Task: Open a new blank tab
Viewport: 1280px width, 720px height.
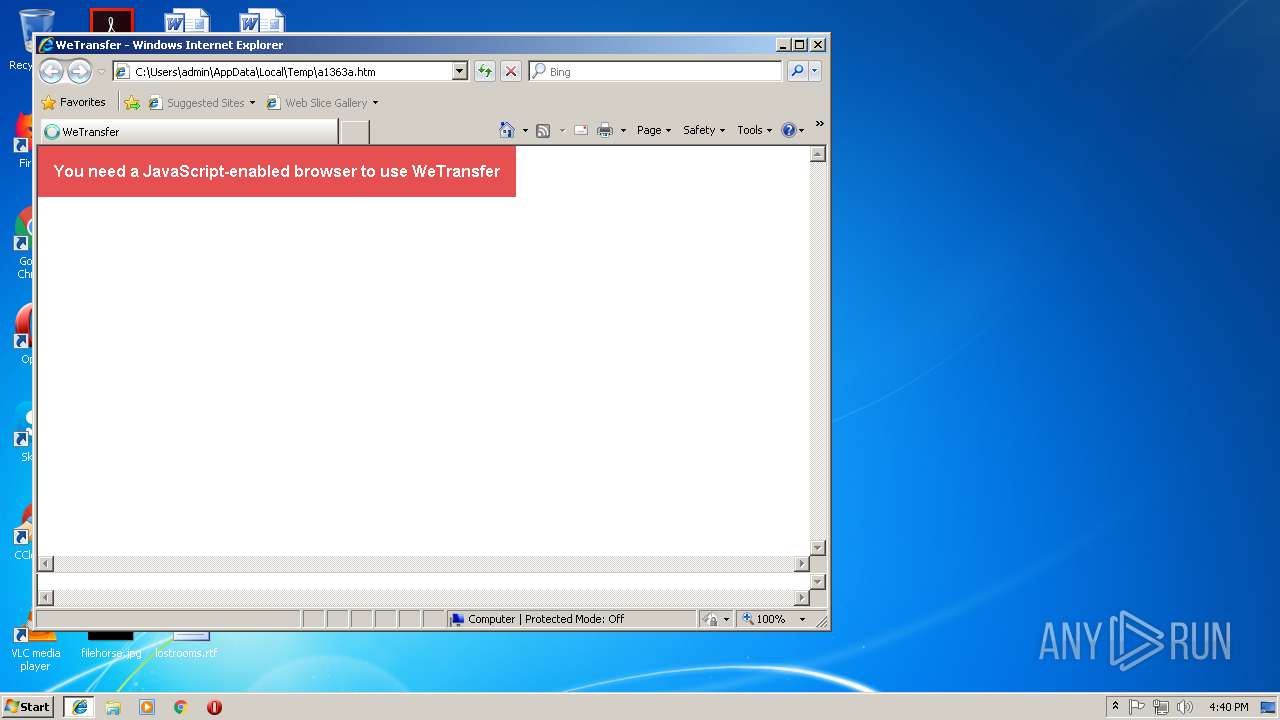Action: coord(355,132)
